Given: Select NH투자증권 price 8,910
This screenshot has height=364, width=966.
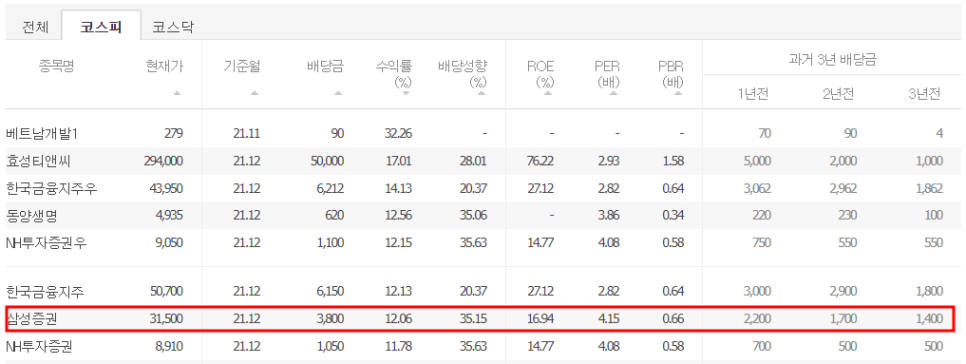Looking at the screenshot, I should coord(169,347).
